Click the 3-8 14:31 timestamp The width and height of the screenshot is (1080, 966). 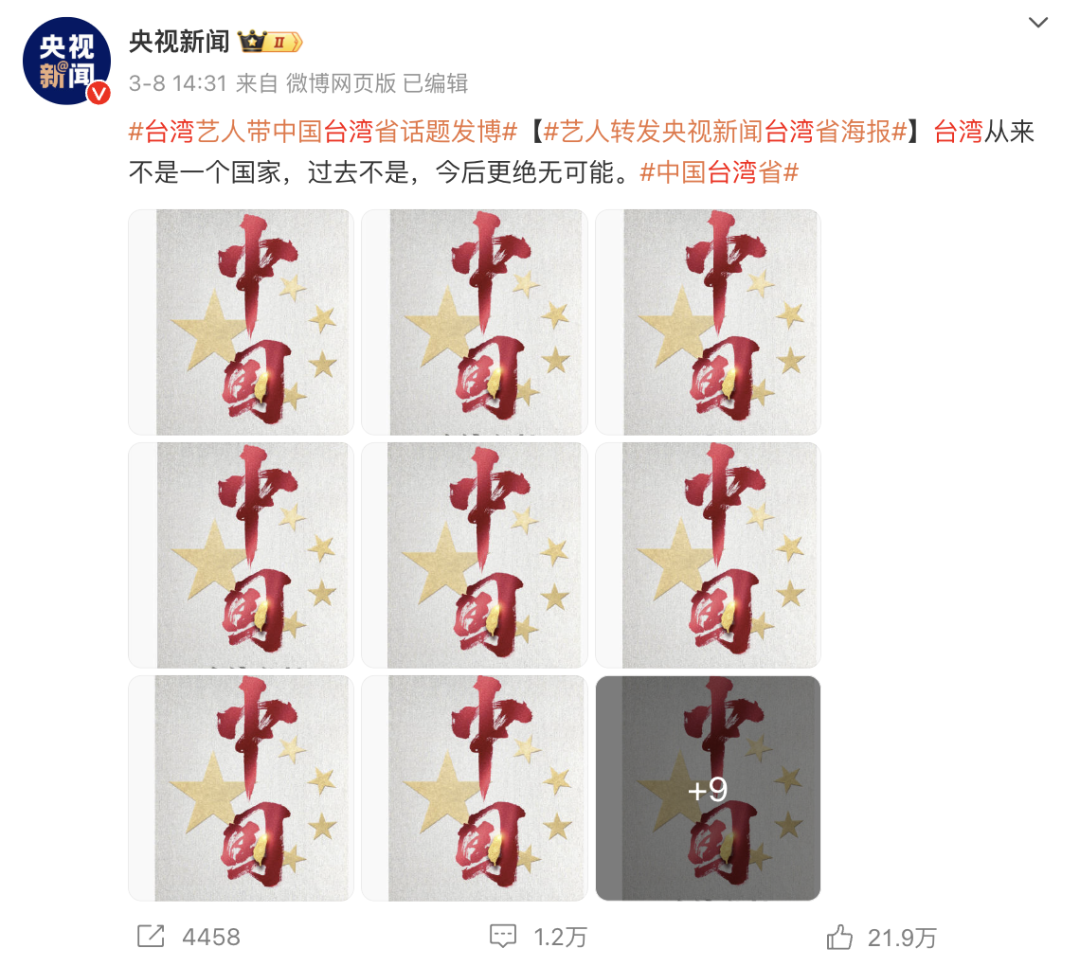tap(178, 83)
